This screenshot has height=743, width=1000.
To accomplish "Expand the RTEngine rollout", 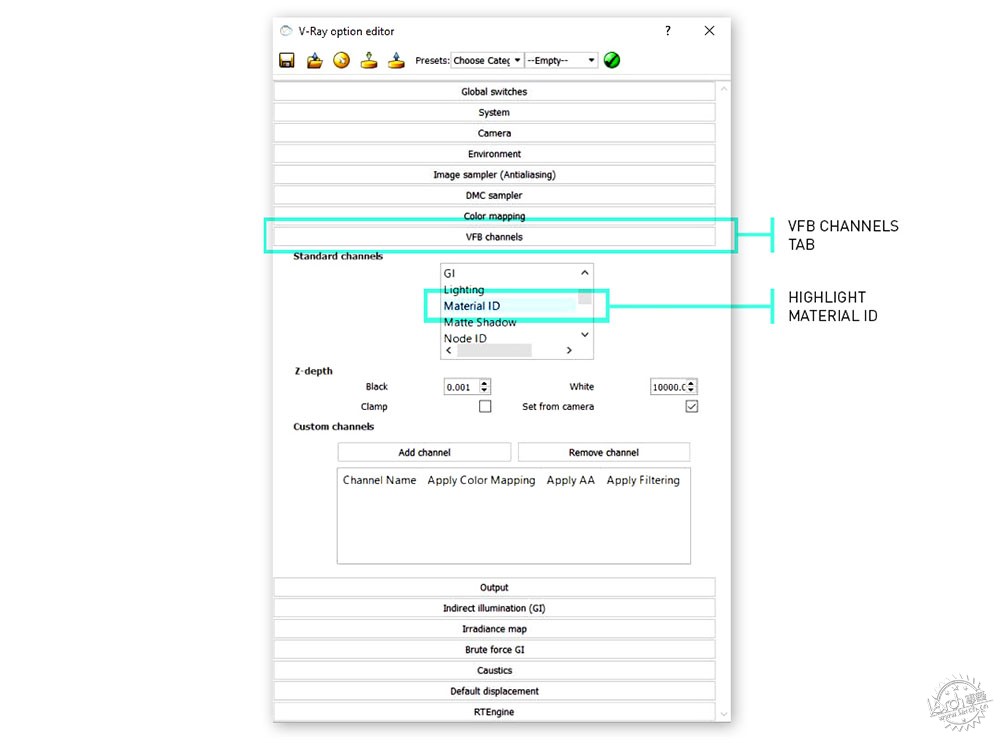I will [494, 712].
